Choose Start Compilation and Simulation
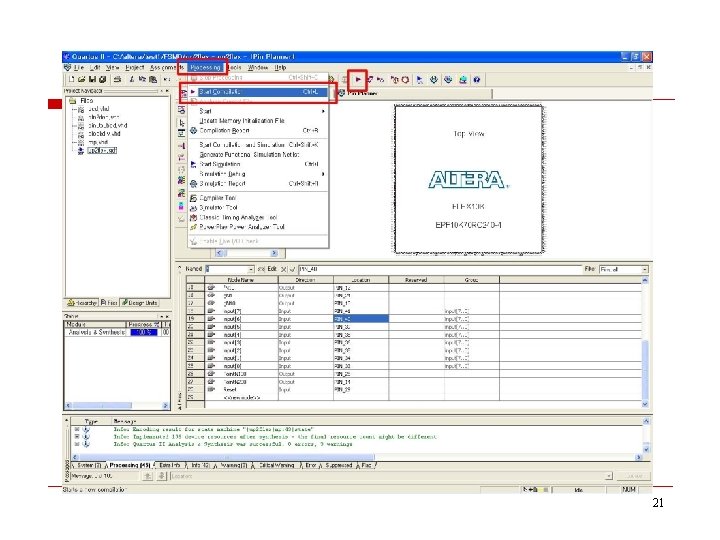The image size is (720, 540). pyautogui.click(x=259, y=145)
